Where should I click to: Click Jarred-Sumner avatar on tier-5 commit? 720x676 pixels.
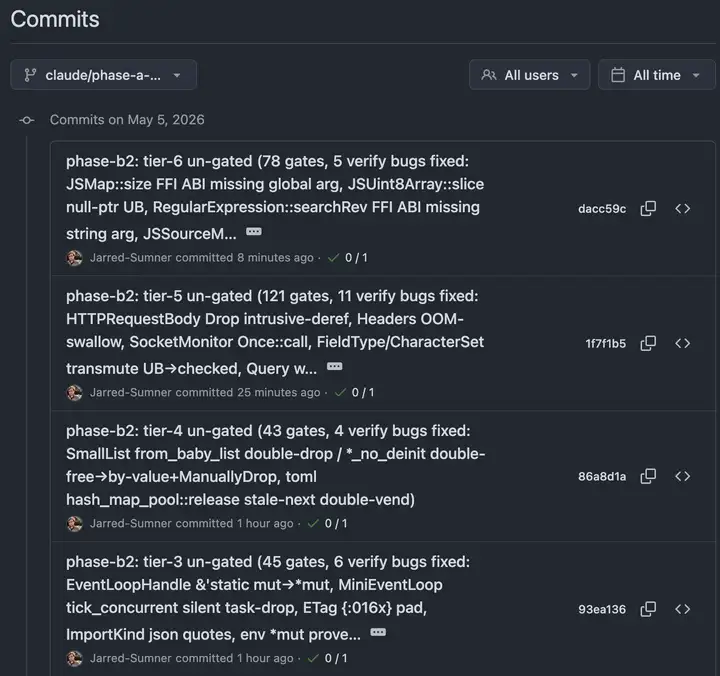pyautogui.click(x=74, y=393)
